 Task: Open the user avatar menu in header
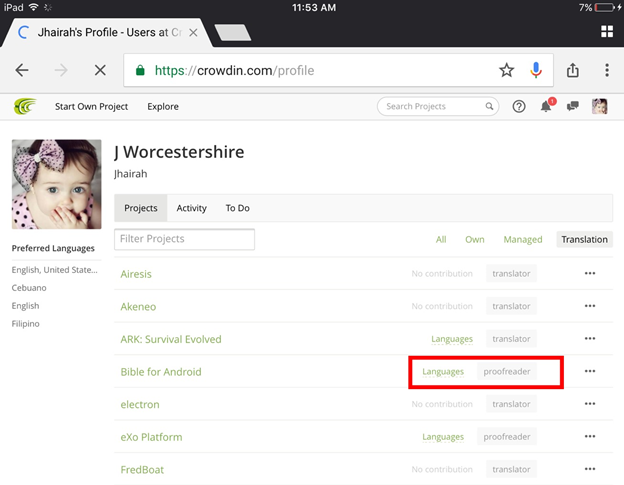[599, 106]
